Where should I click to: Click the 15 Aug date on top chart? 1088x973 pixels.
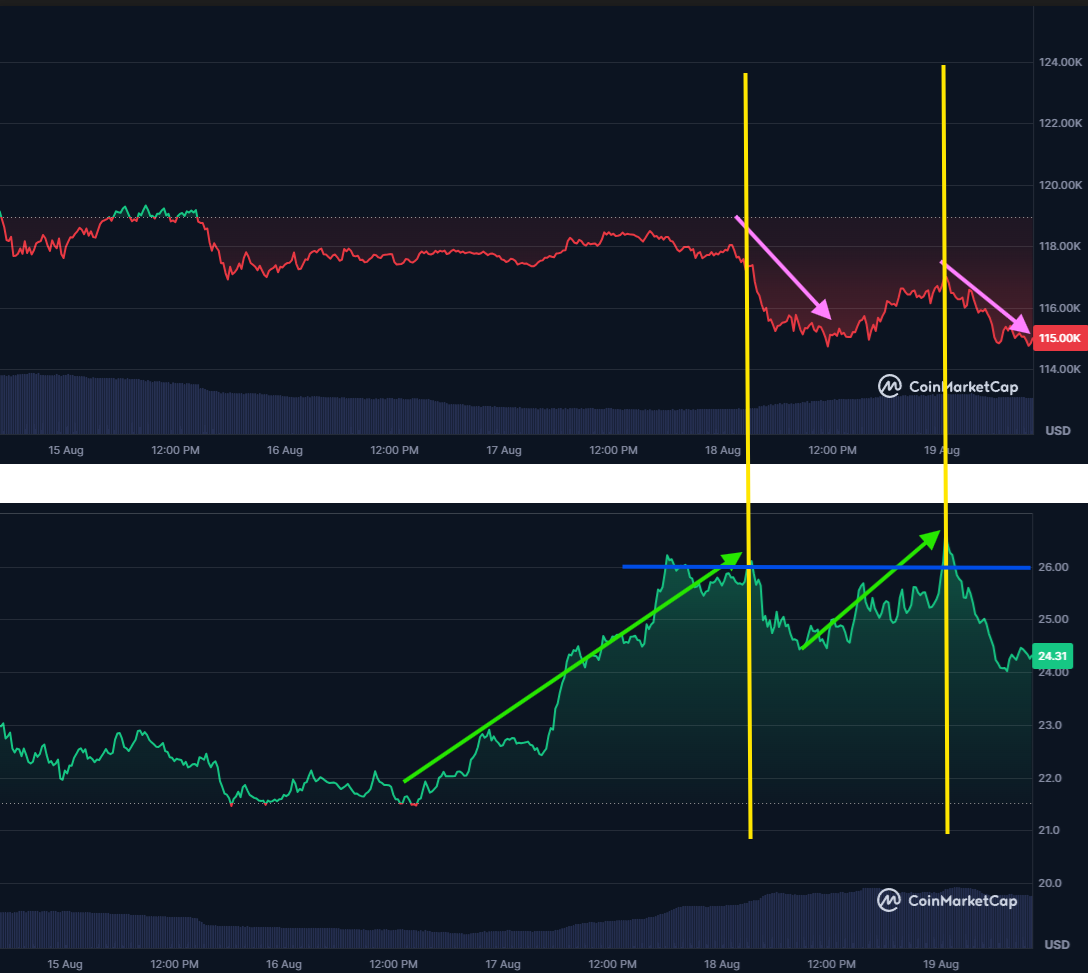pyautogui.click(x=66, y=450)
